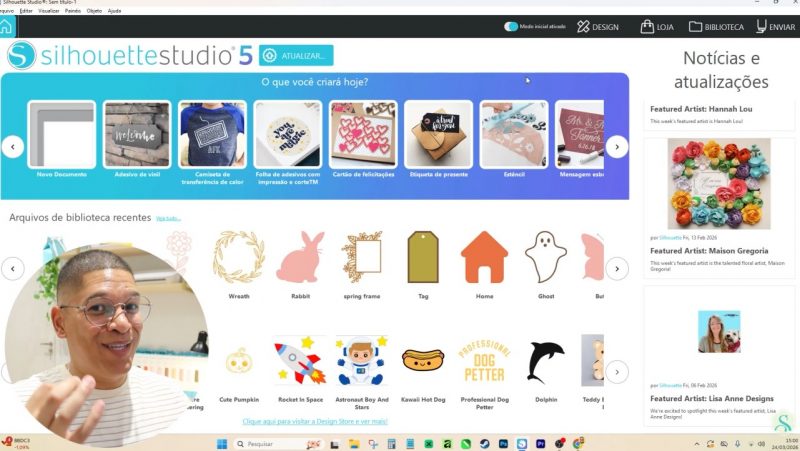Open the Editar menu
Image resolution: width=800 pixels, height=451 pixels.
(x=26, y=11)
